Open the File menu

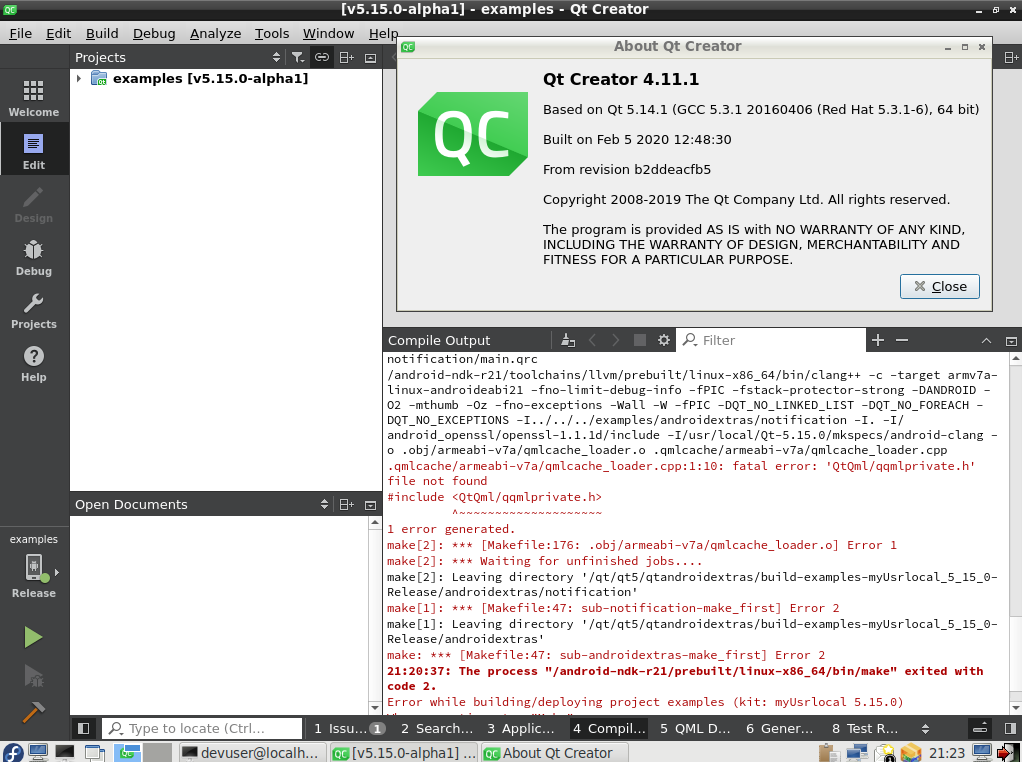click(20, 33)
